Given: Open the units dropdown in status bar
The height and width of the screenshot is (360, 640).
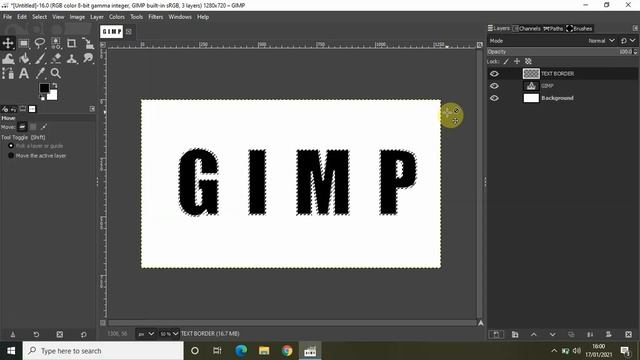Looking at the screenshot, I should (x=146, y=334).
